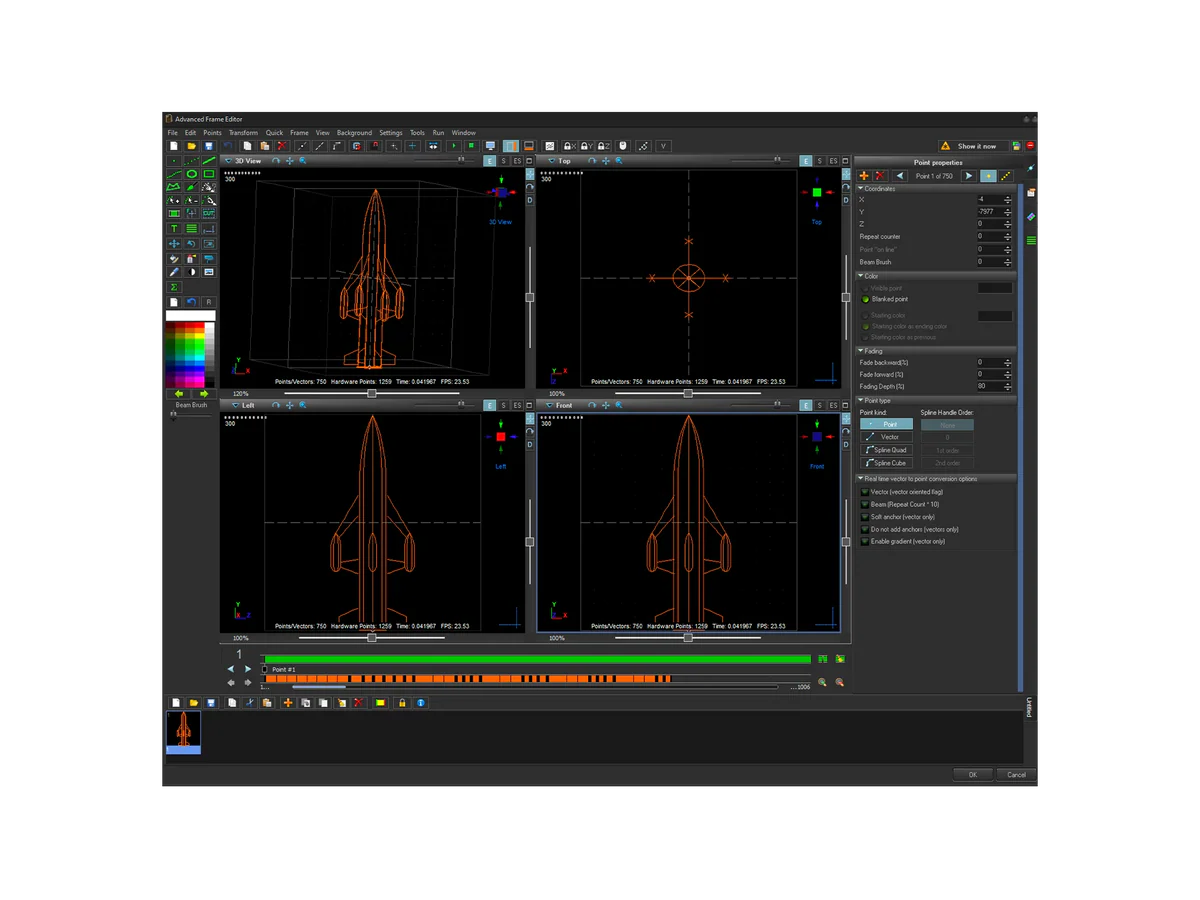Open the File menu
Image resolution: width=1200 pixels, height=900 pixels.
(172, 133)
